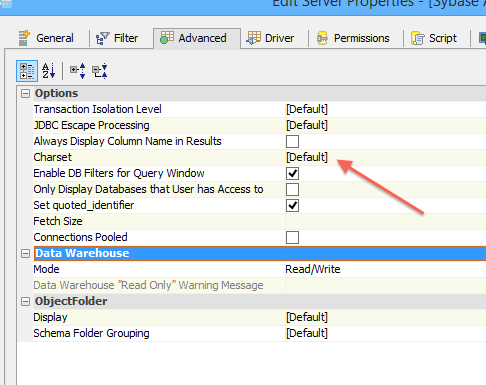Sort properties alphabetically with A-Z icon
This screenshot has height=385, width=486.
pos(49,71)
